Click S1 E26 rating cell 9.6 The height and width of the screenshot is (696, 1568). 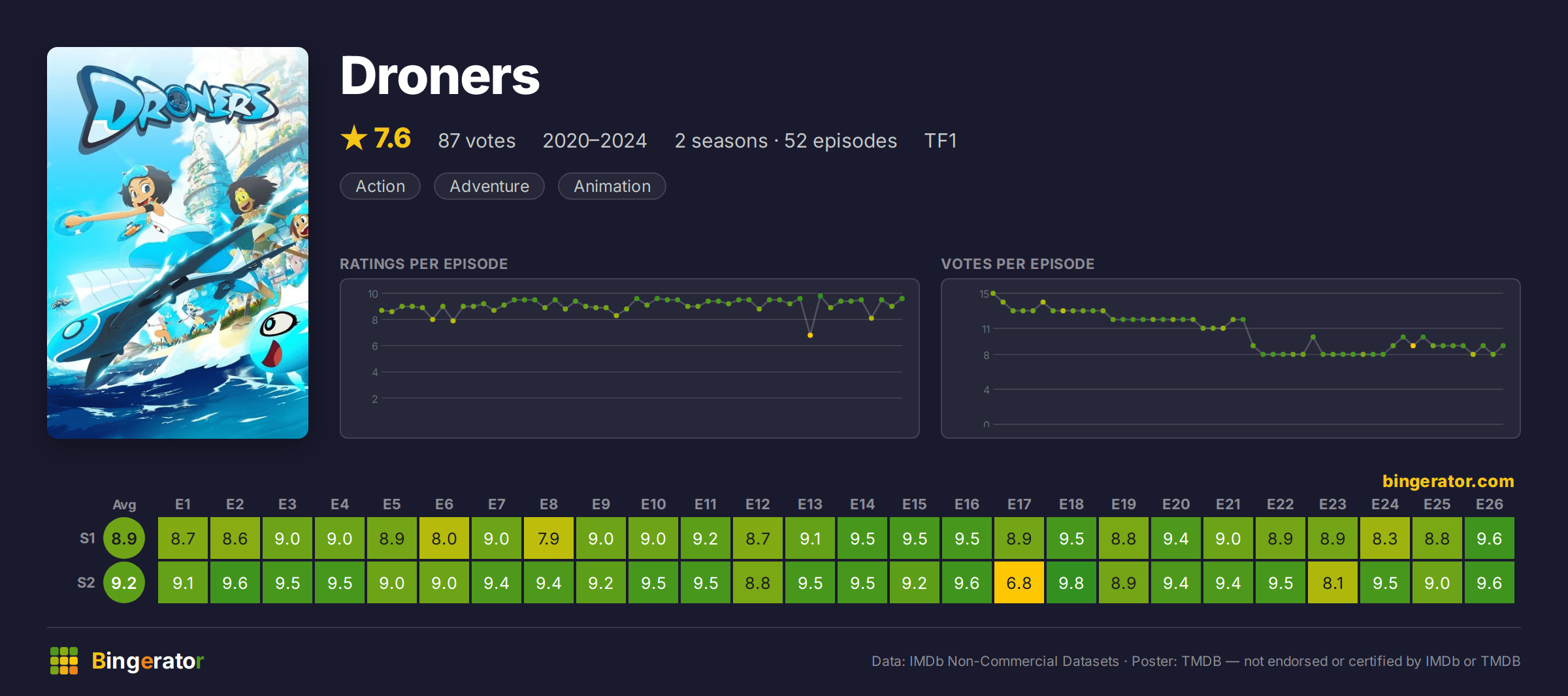(x=1490, y=539)
